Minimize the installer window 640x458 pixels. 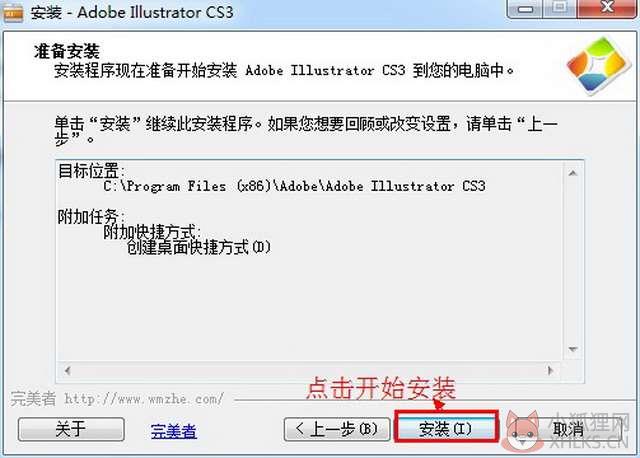point(526,9)
